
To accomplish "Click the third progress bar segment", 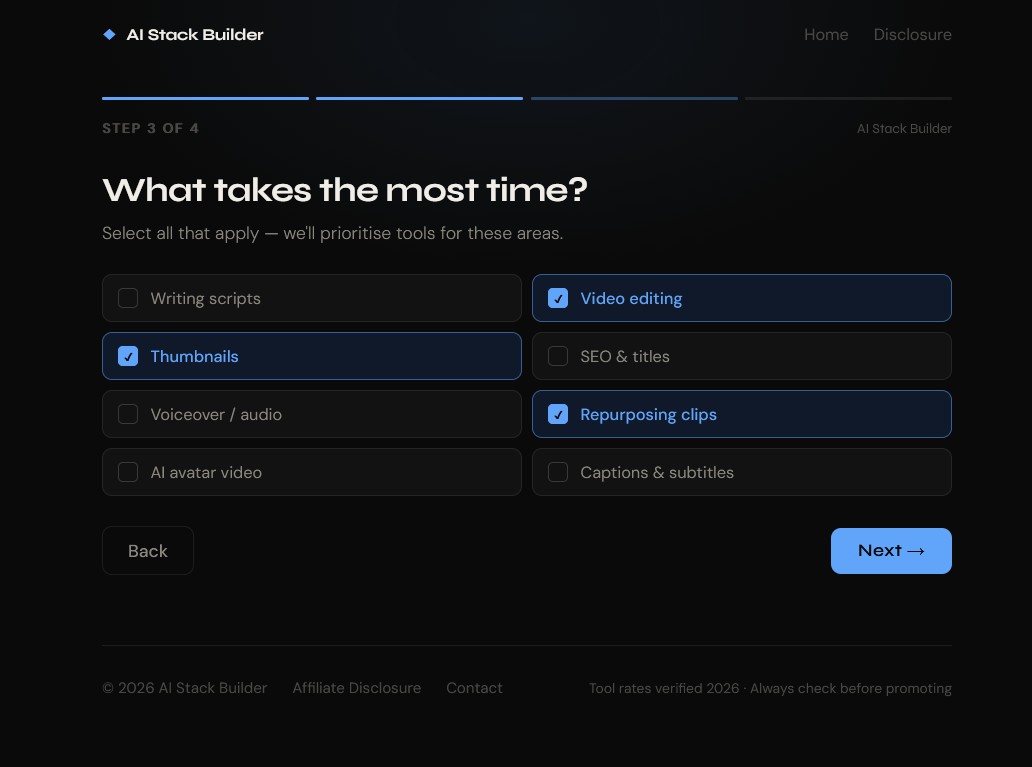I will click(x=634, y=98).
